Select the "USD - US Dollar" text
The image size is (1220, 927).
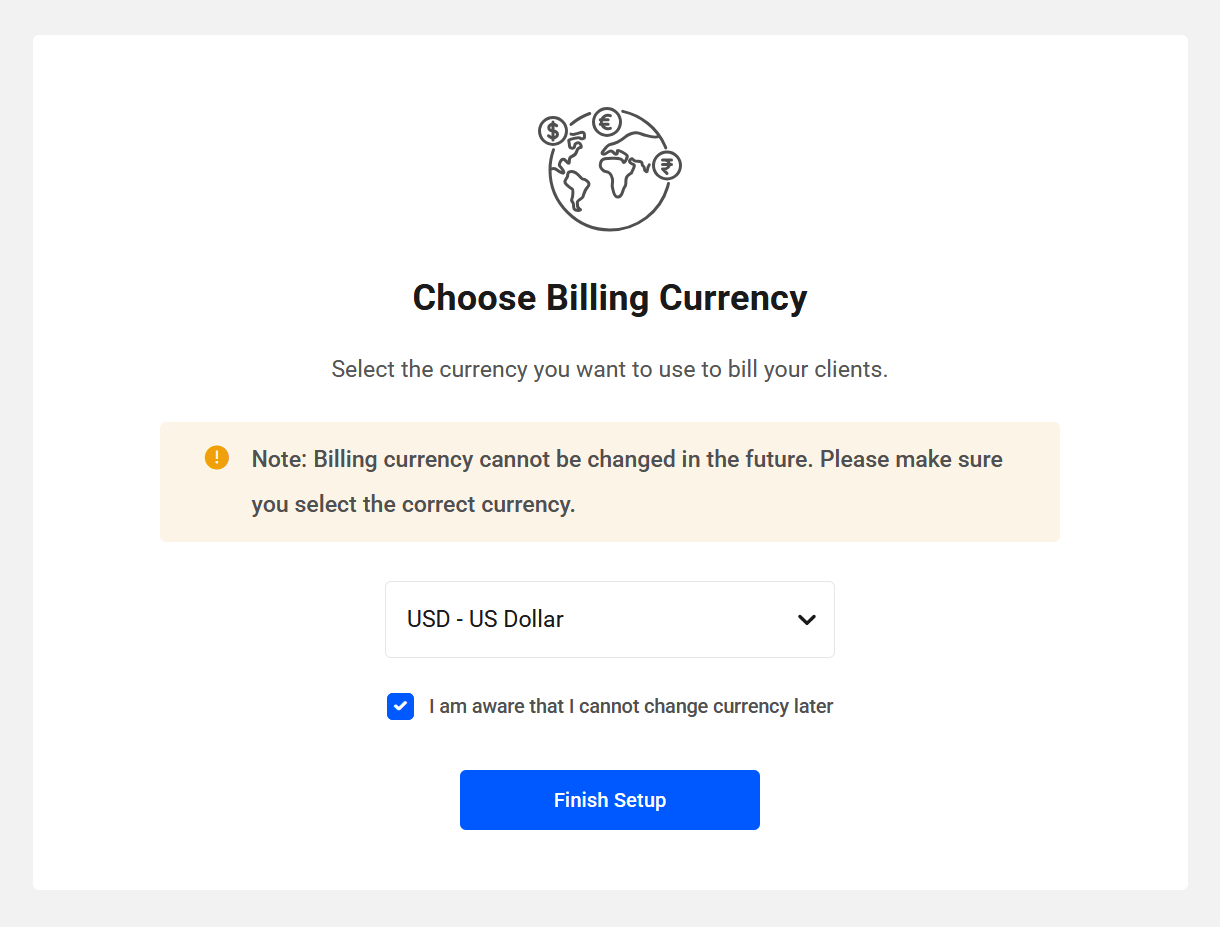(x=485, y=620)
